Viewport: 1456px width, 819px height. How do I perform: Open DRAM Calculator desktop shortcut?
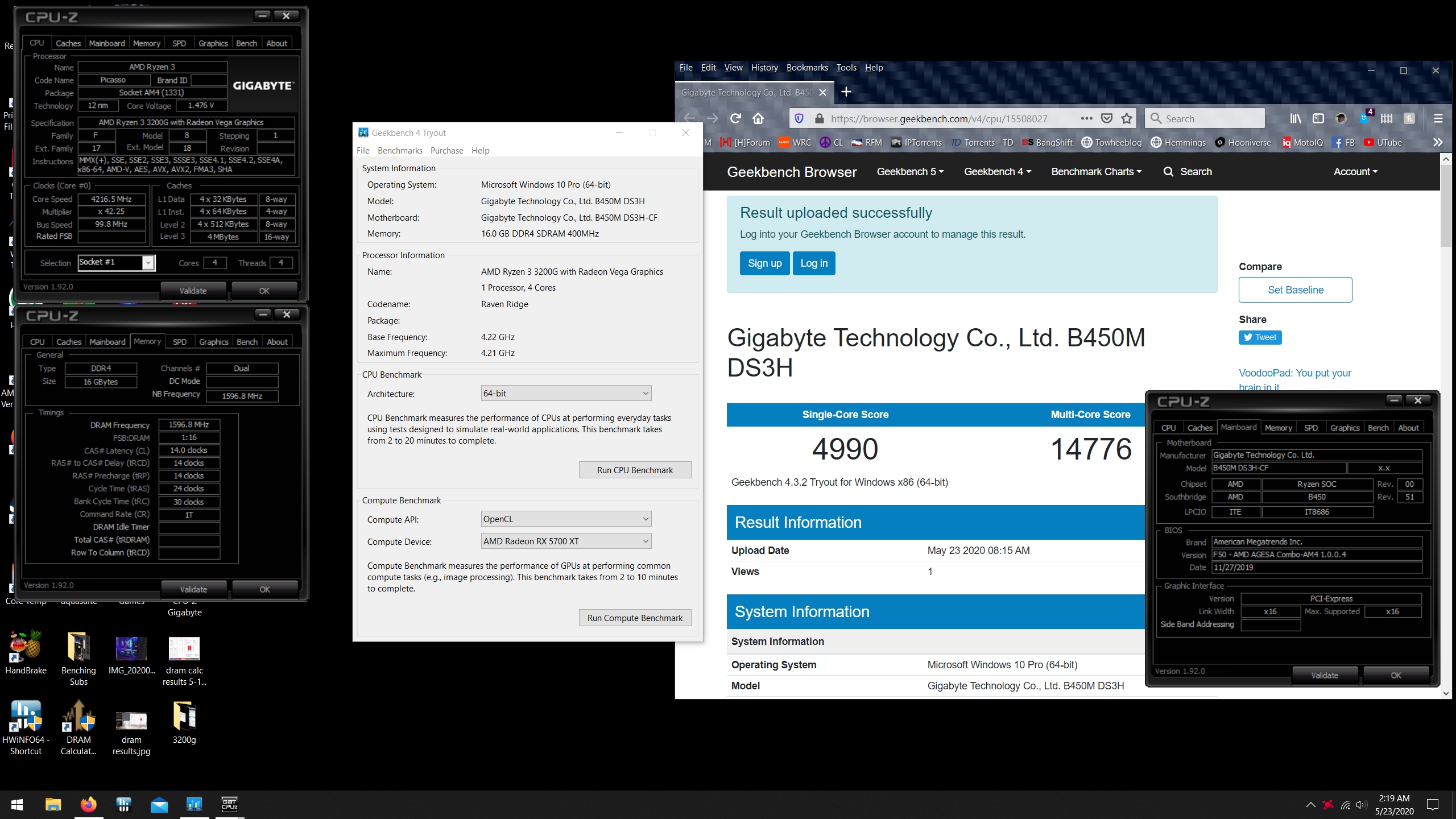[78, 728]
